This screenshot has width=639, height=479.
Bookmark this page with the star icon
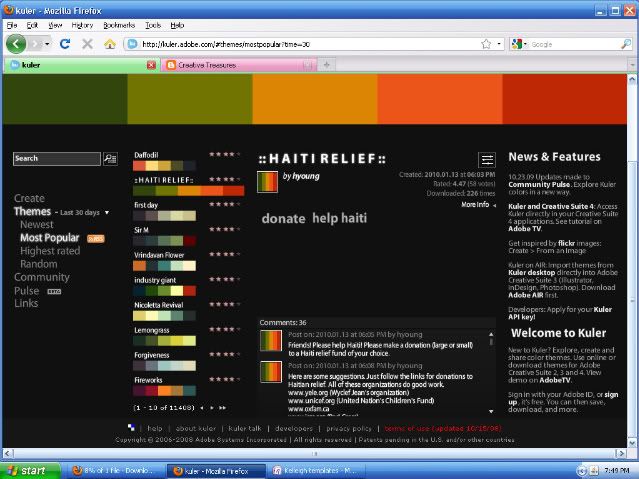(x=486, y=44)
